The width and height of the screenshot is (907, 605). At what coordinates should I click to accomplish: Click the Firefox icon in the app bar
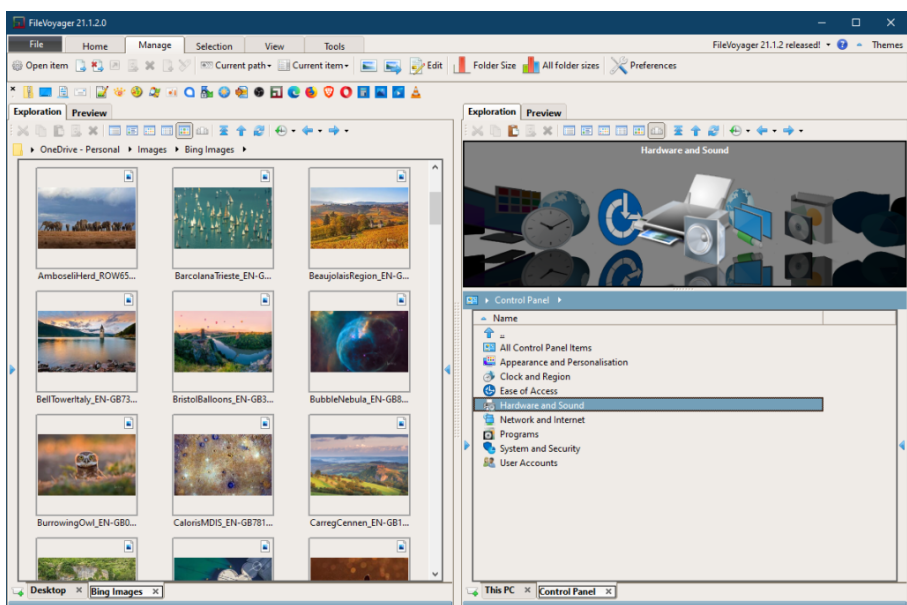[311, 92]
